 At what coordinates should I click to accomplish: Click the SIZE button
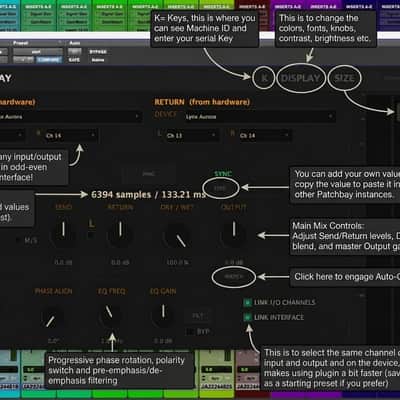[344, 78]
